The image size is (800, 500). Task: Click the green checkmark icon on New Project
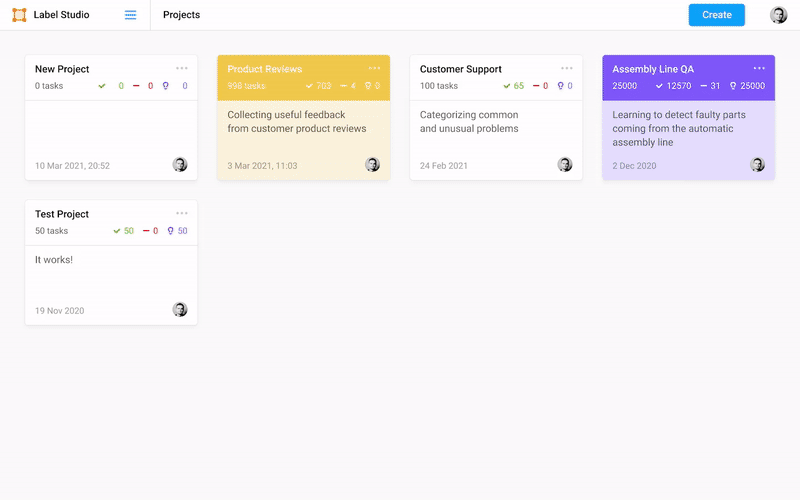pos(102,86)
